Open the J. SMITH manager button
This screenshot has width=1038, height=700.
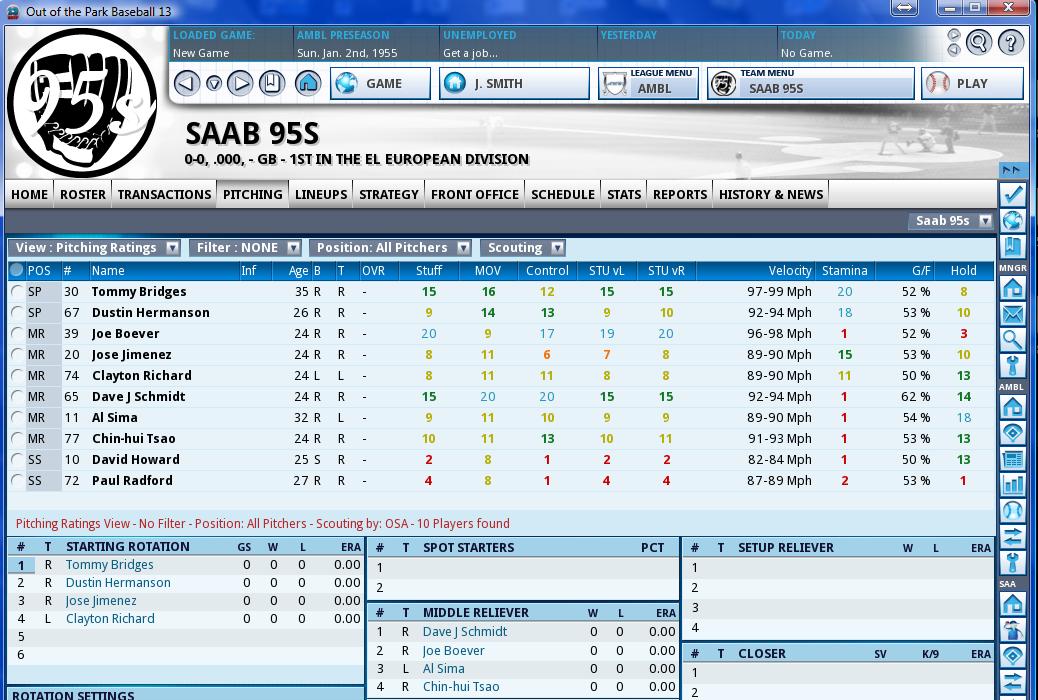[514, 83]
